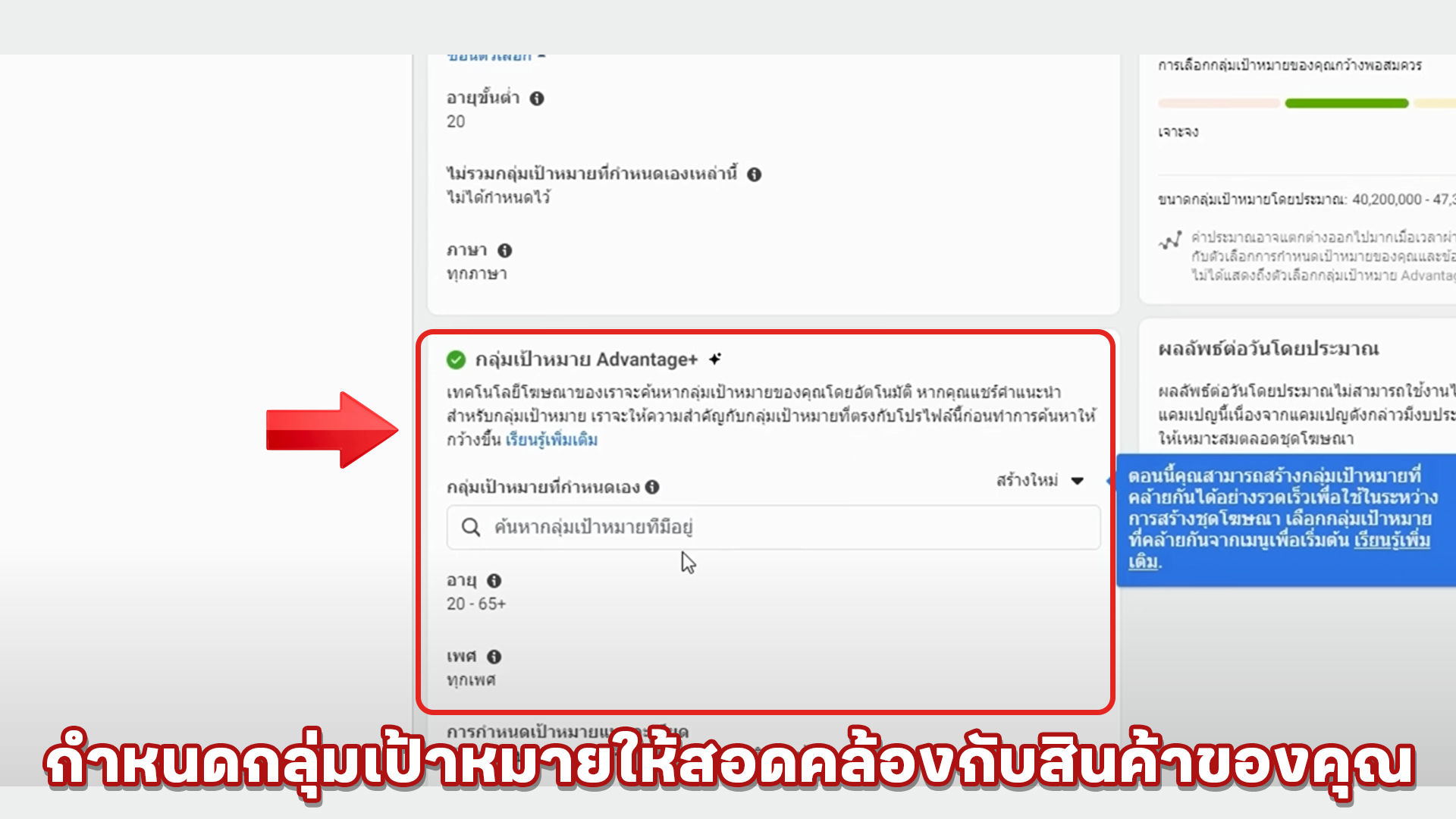
Task: Select the อายุ 20 - 65+ value
Action: point(476,604)
